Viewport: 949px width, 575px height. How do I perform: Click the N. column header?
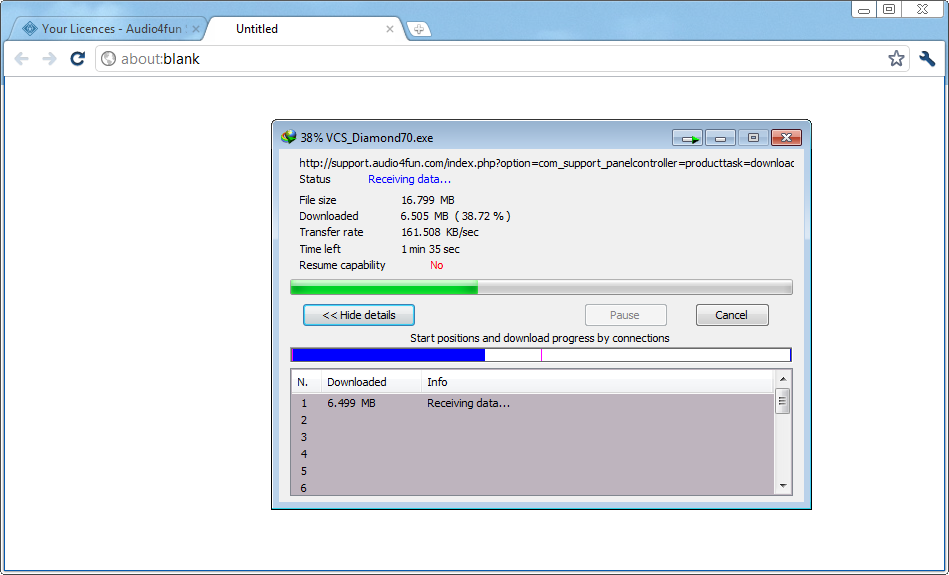pos(306,382)
